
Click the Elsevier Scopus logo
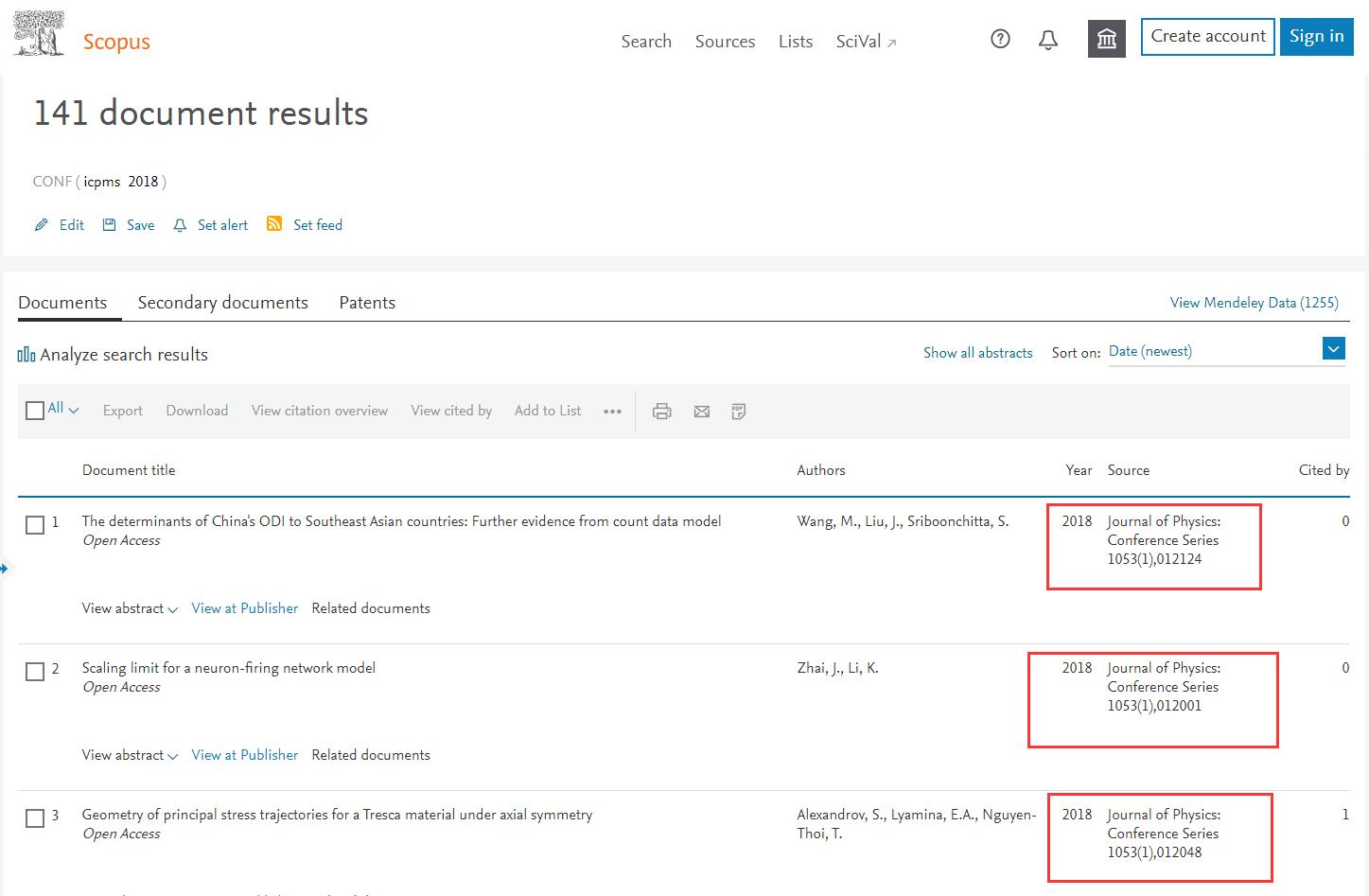click(81, 36)
